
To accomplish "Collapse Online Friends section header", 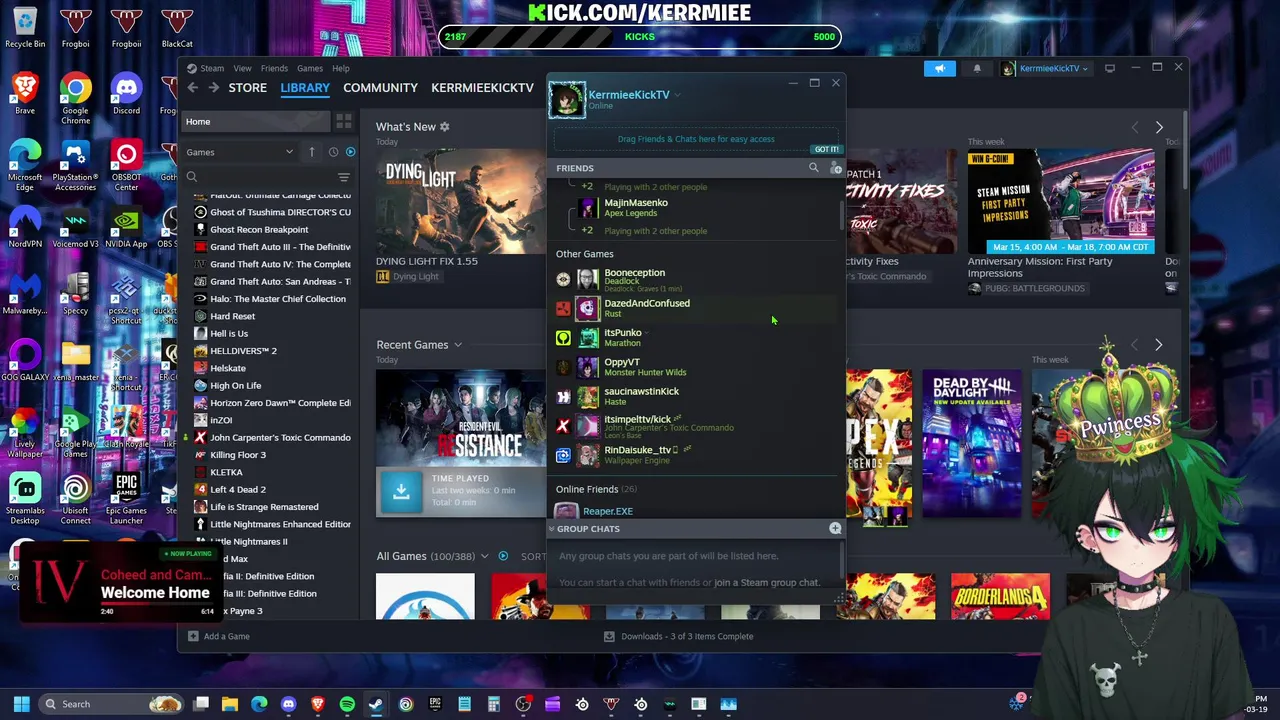I will pos(596,489).
